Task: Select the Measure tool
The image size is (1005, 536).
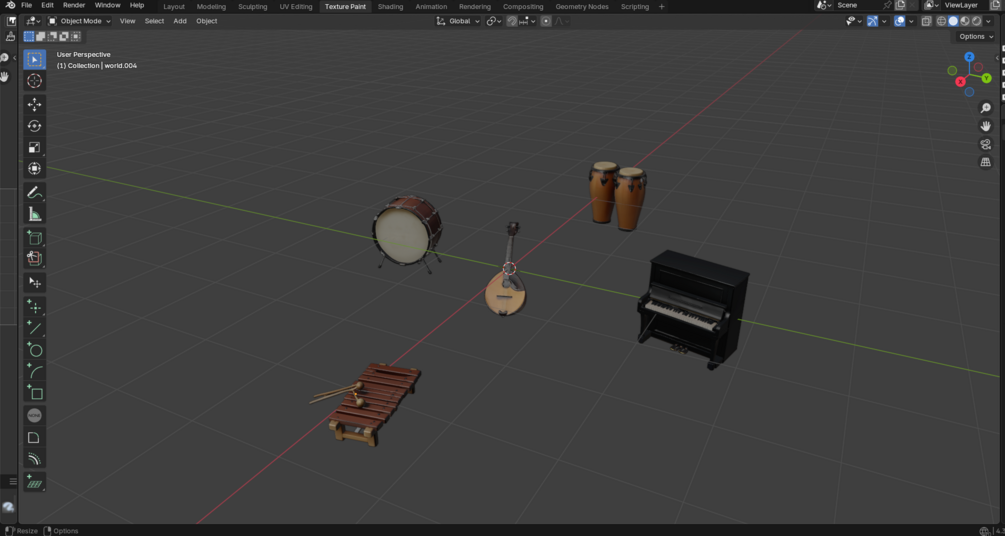Action: (35, 214)
